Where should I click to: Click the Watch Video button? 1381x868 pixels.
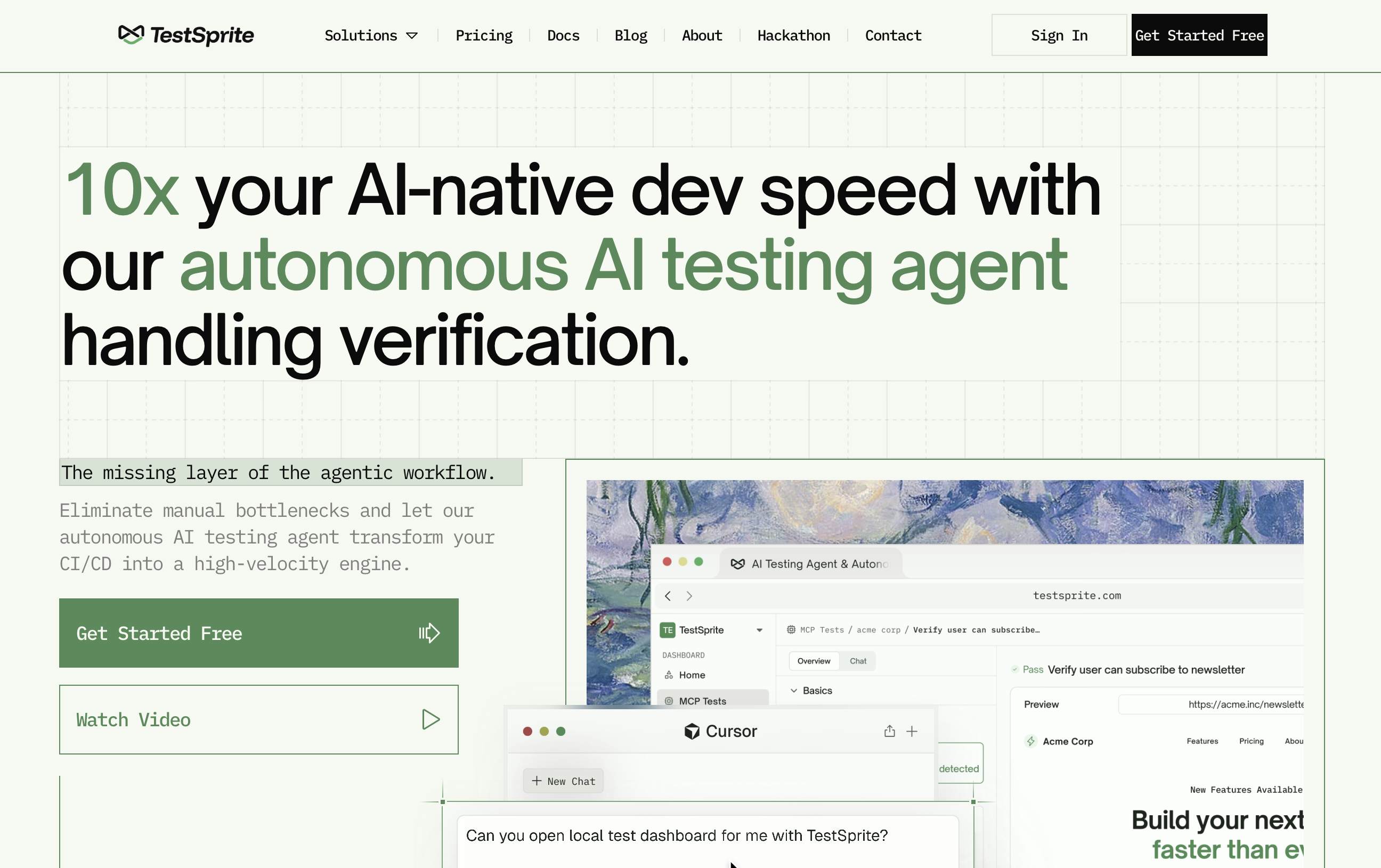click(258, 719)
